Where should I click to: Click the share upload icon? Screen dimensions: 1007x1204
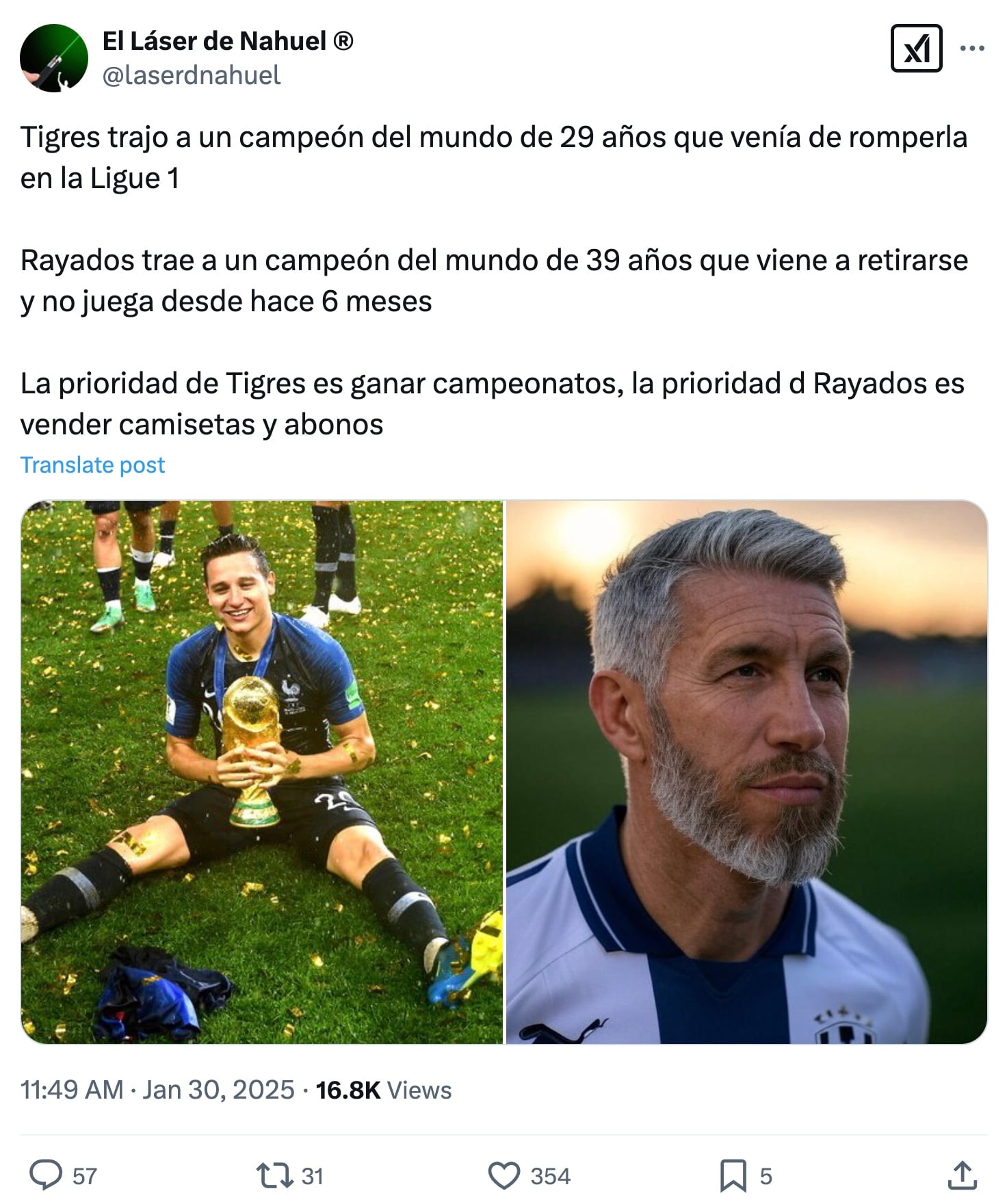click(962, 1176)
